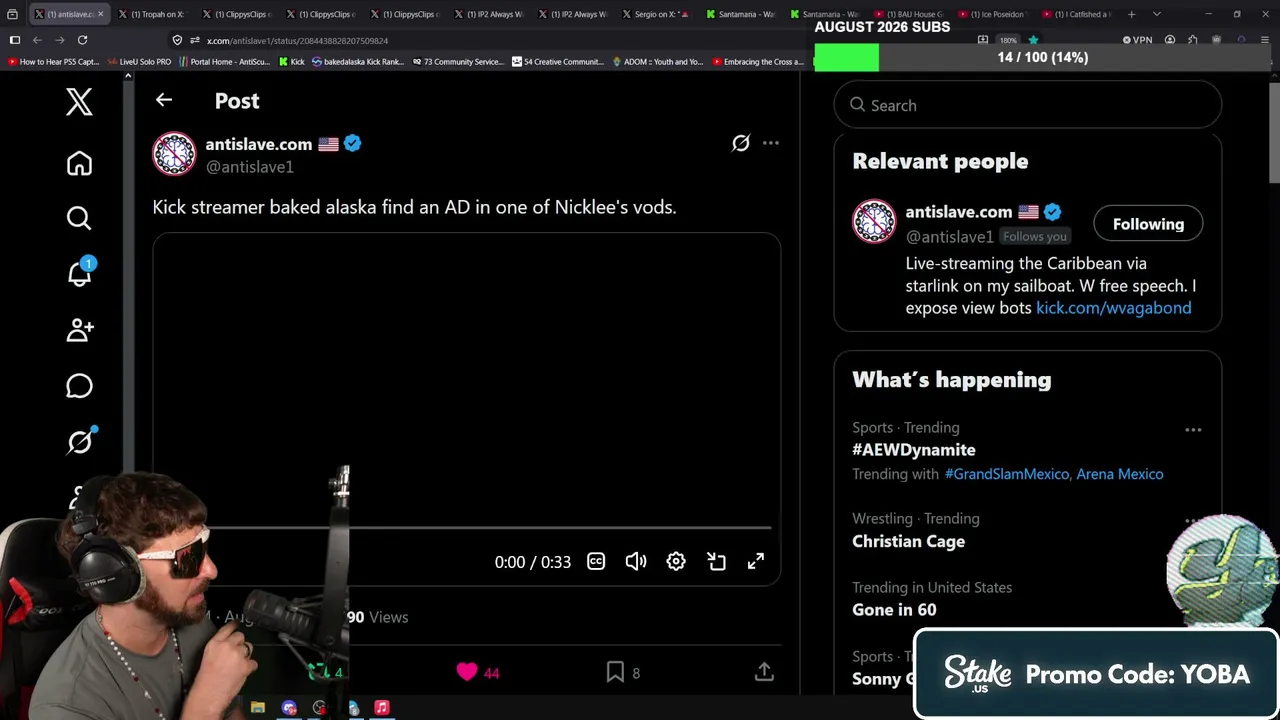Open video playback settings gear
The height and width of the screenshot is (720, 1280).
coord(676,561)
